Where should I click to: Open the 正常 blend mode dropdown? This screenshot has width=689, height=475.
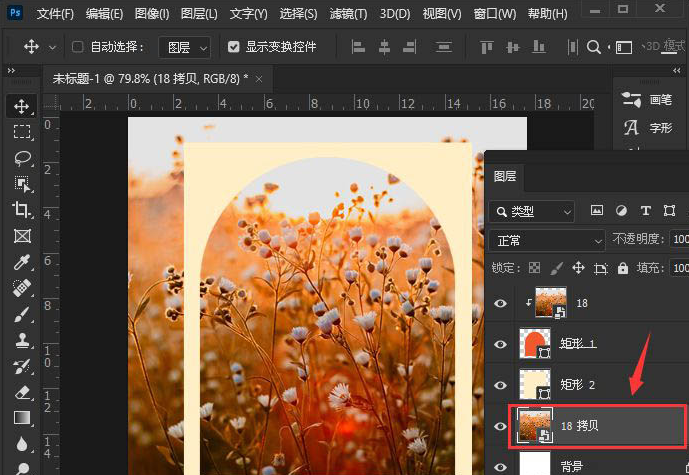(x=546, y=241)
